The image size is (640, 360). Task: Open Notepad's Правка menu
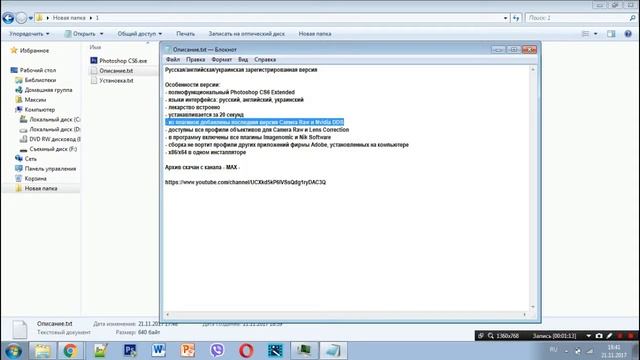tap(196, 60)
